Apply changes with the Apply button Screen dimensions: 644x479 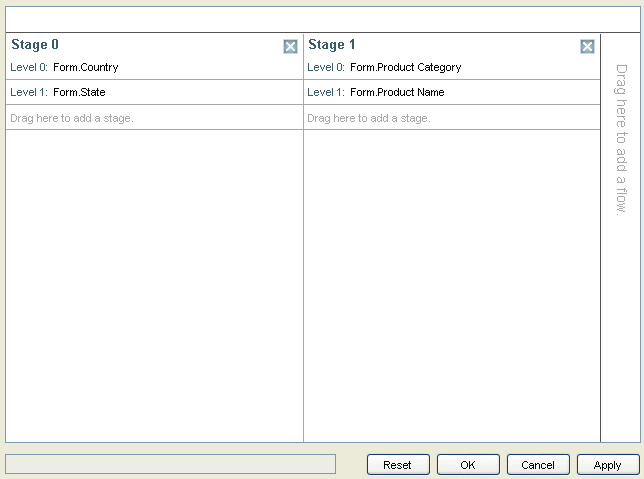608,465
